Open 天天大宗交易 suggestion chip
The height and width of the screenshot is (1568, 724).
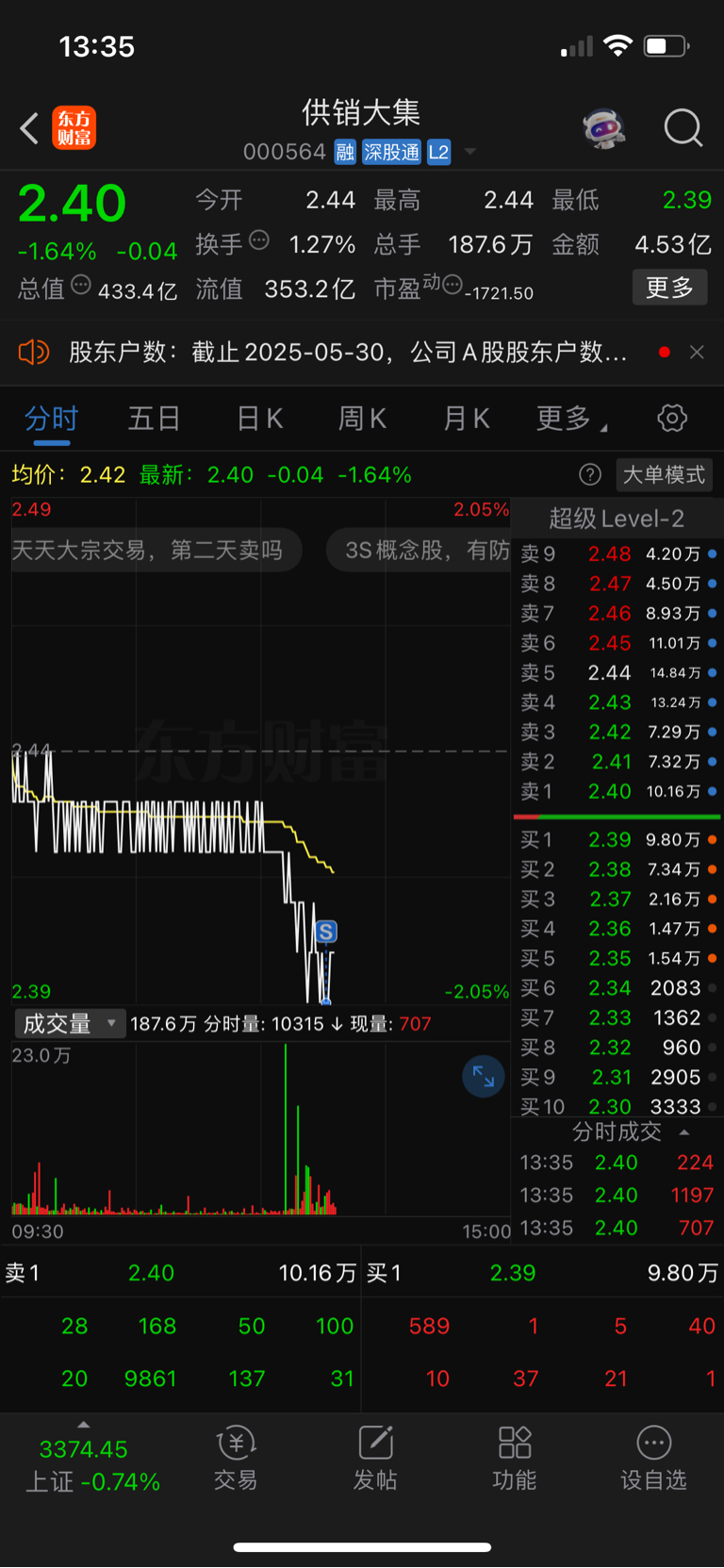click(156, 550)
